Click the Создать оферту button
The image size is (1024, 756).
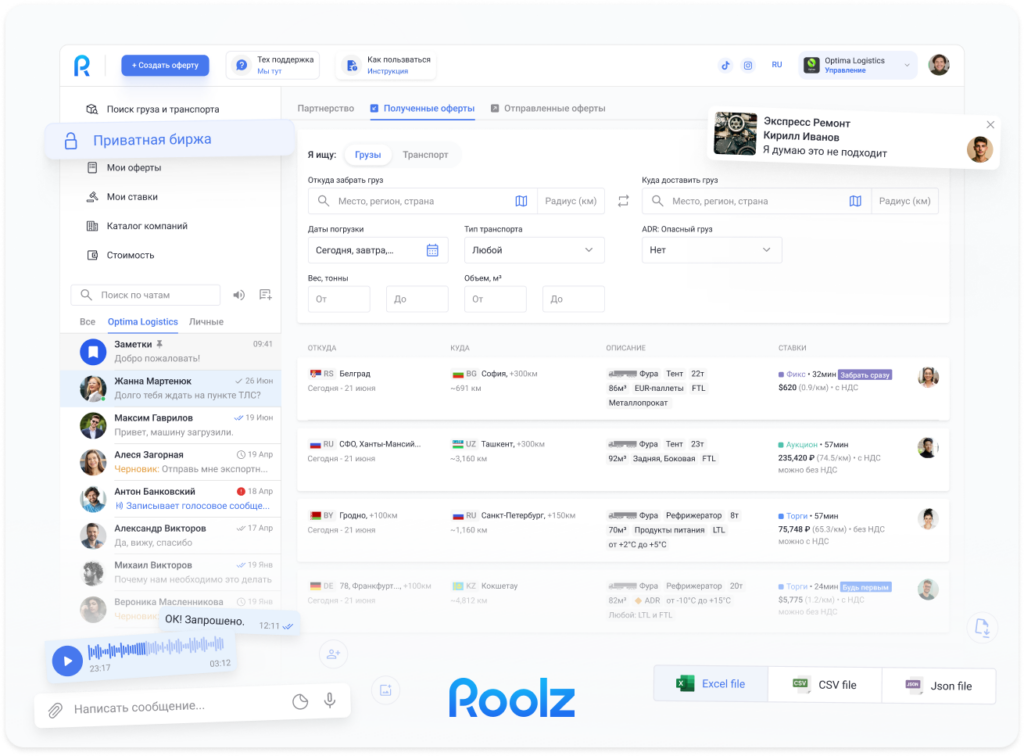coord(165,65)
